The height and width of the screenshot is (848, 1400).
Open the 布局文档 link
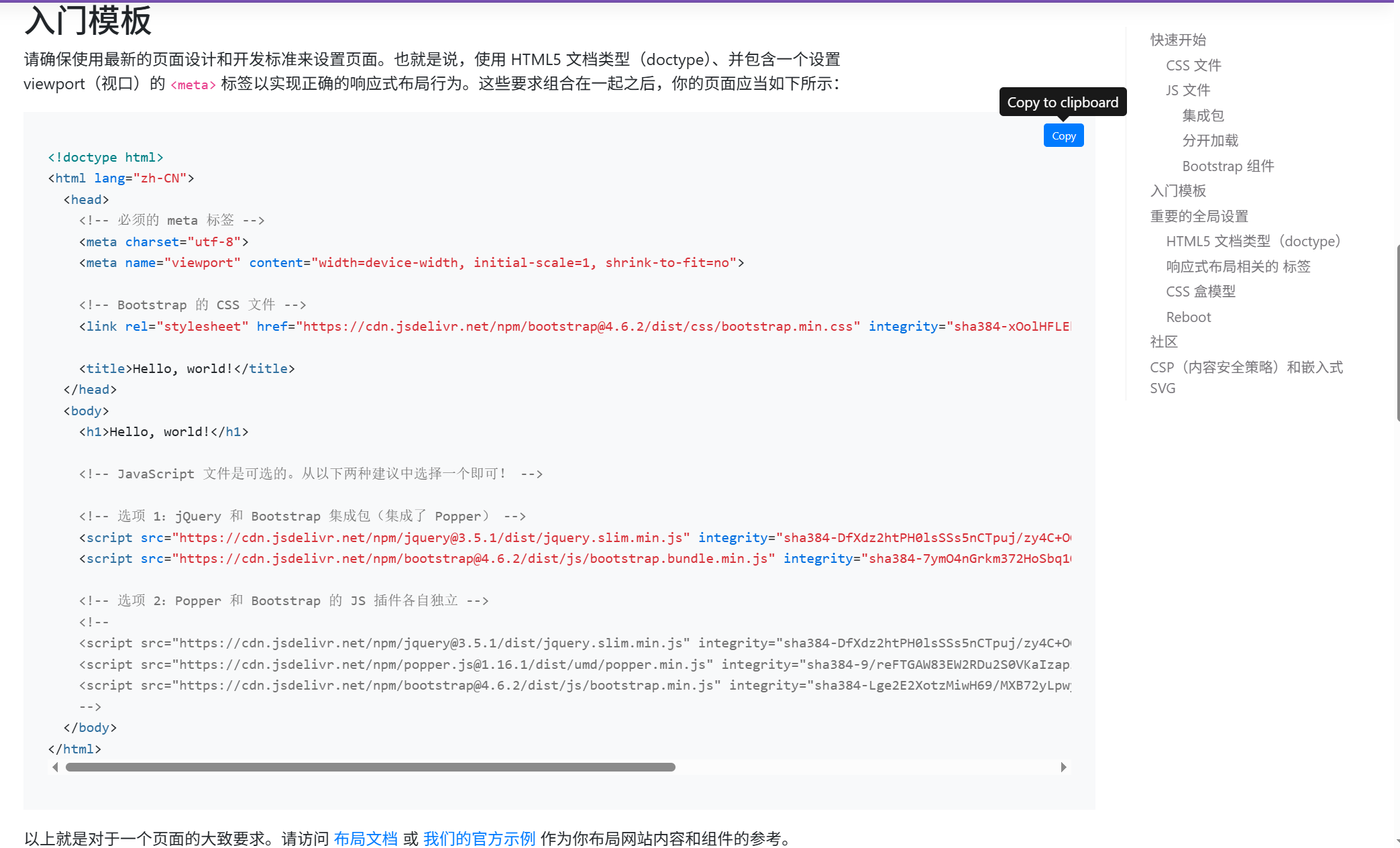(x=366, y=839)
